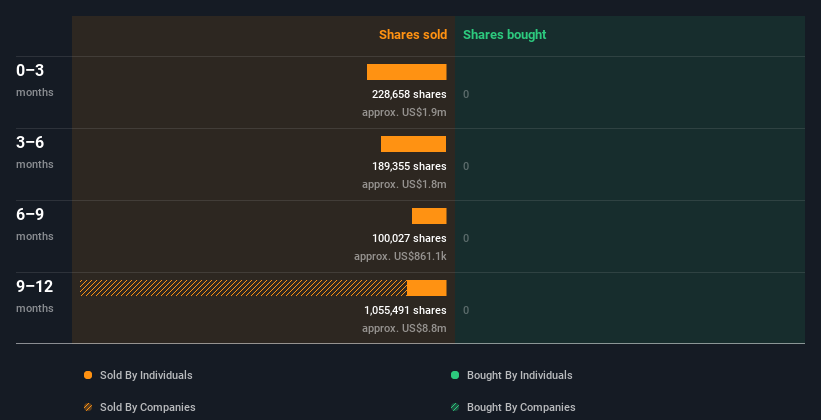
Task: Click the 228,658 shares label
Action: tap(409, 94)
